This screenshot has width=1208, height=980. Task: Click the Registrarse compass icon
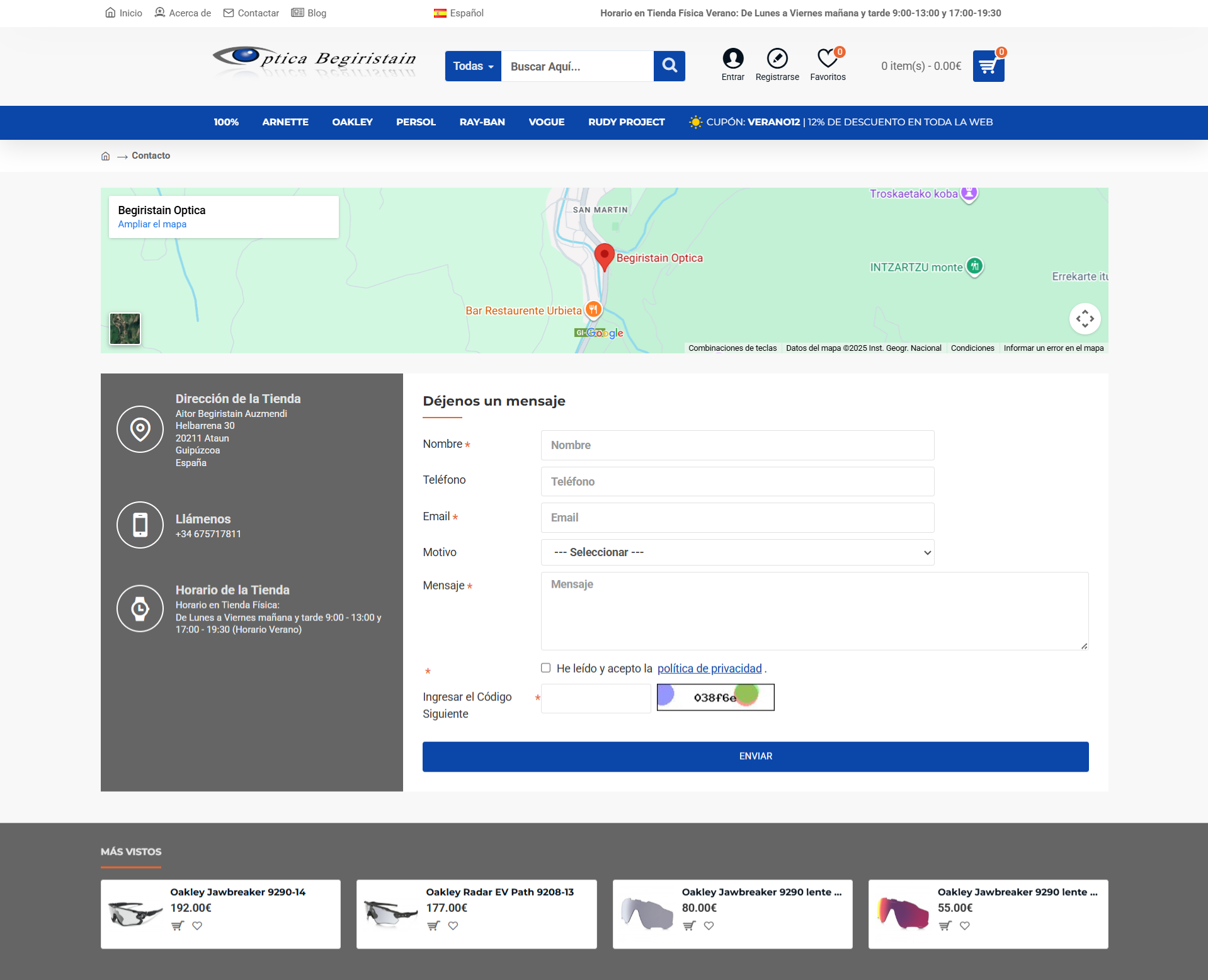tap(777, 59)
